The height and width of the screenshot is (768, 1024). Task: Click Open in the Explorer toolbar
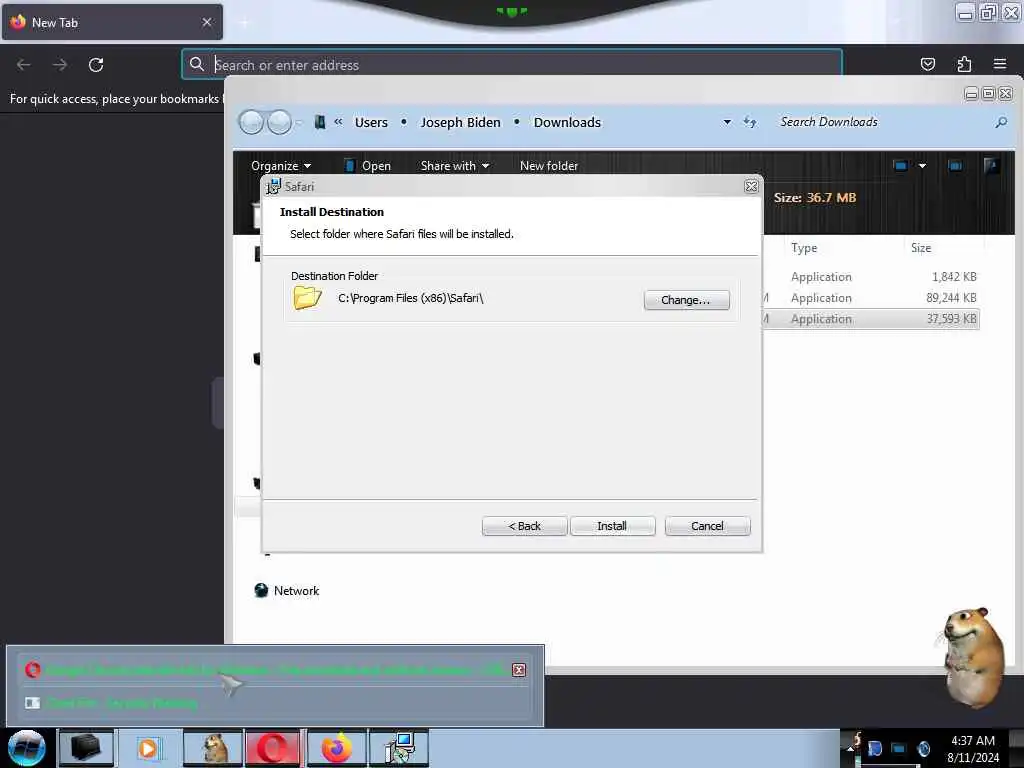point(368,166)
